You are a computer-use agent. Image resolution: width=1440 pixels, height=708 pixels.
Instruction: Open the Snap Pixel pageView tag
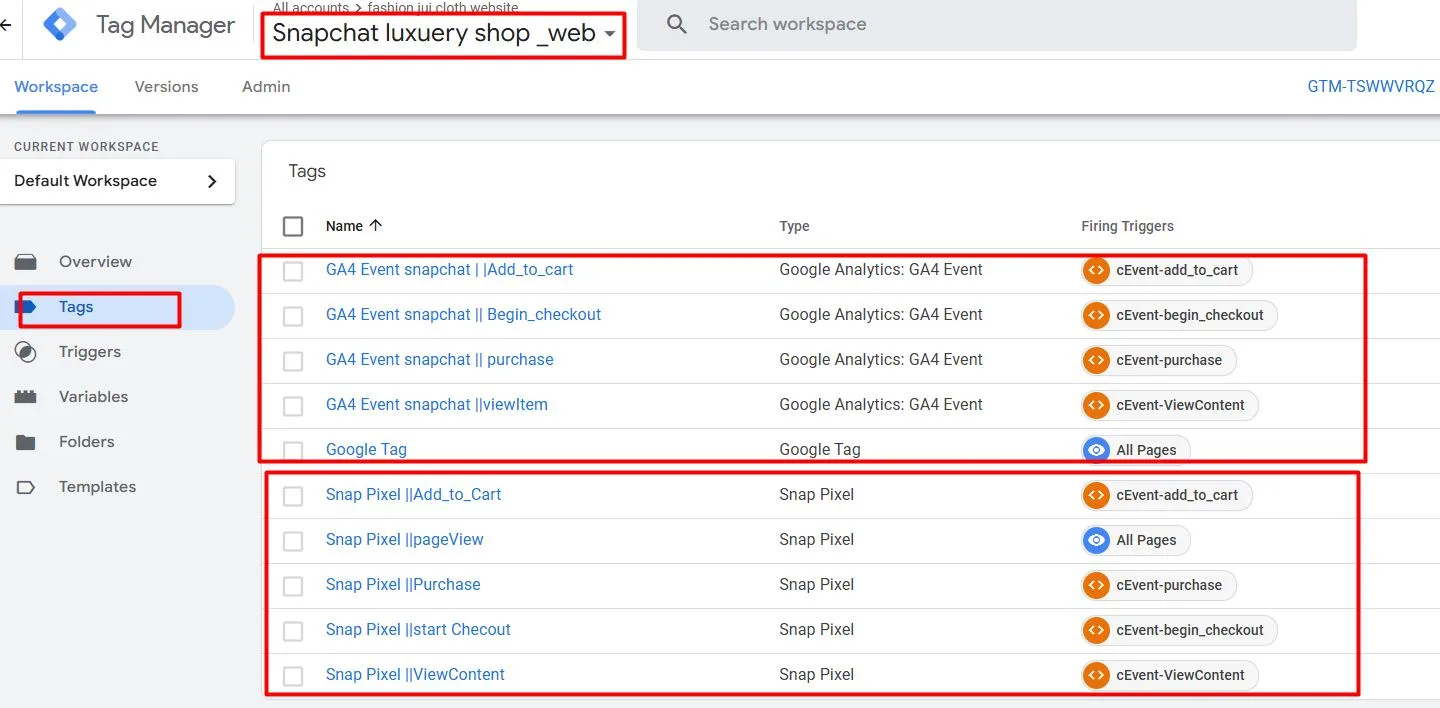(x=405, y=540)
